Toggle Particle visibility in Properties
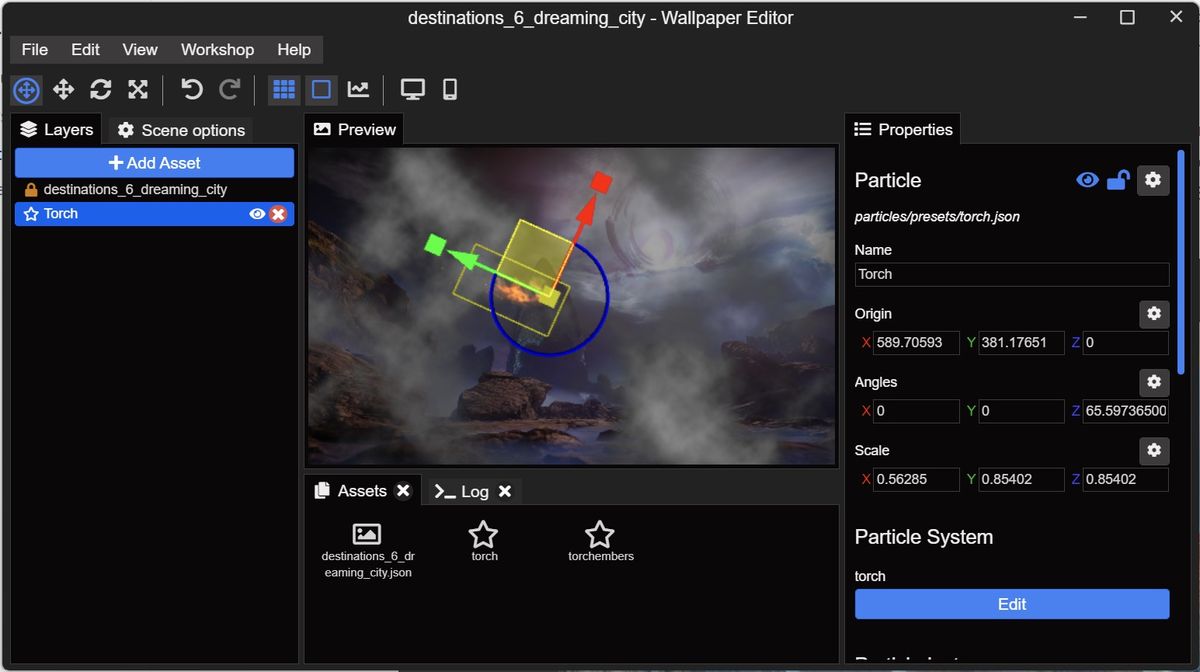1200x672 pixels. pyautogui.click(x=1087, y=180)
